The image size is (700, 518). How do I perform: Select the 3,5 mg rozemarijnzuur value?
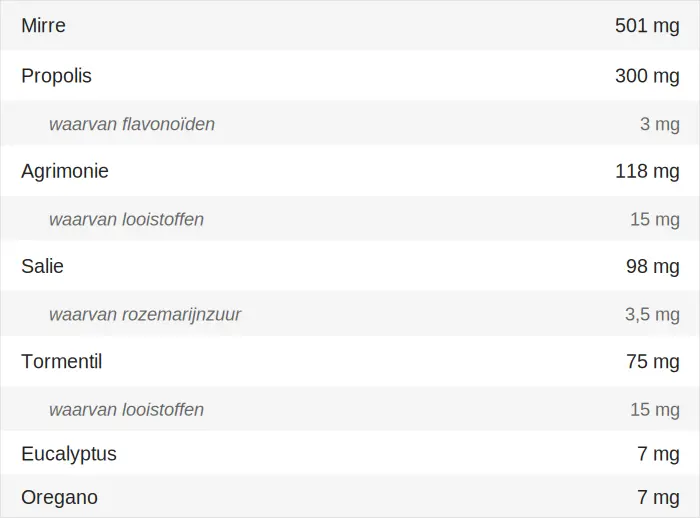tap(652, 315)
